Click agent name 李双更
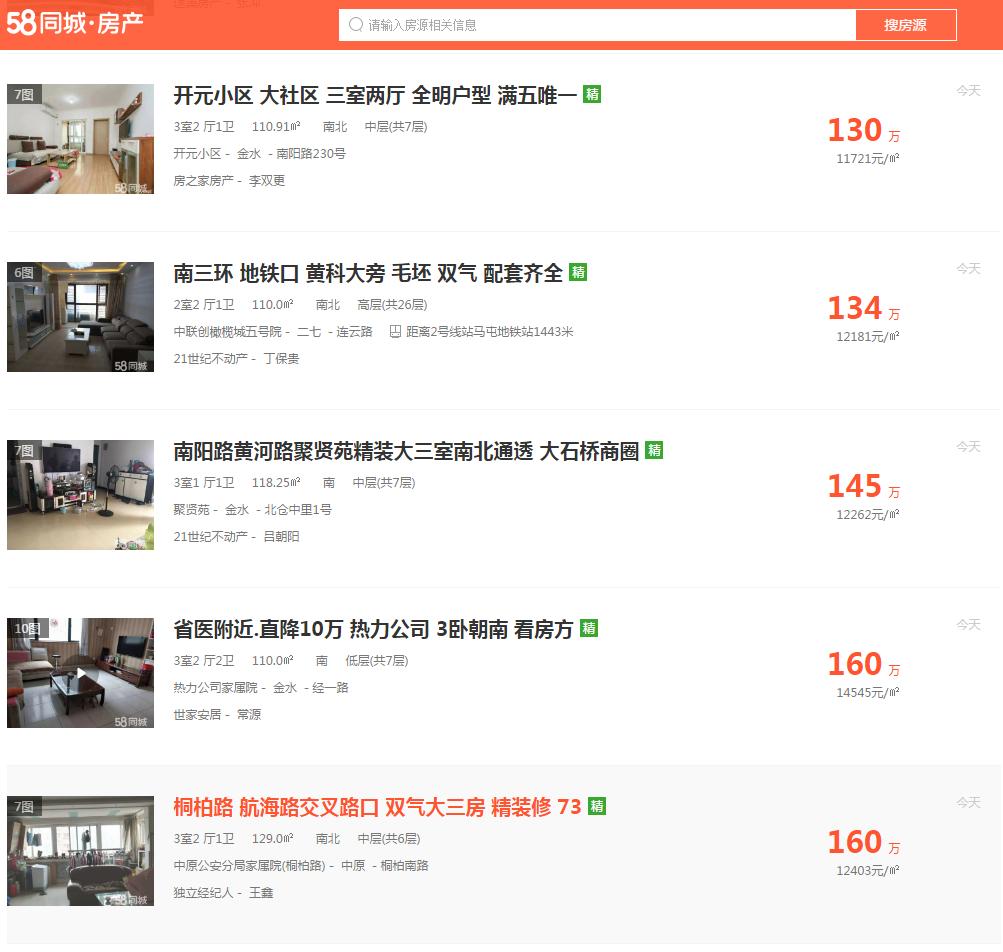1003x952 pixels. coord(267,180)
